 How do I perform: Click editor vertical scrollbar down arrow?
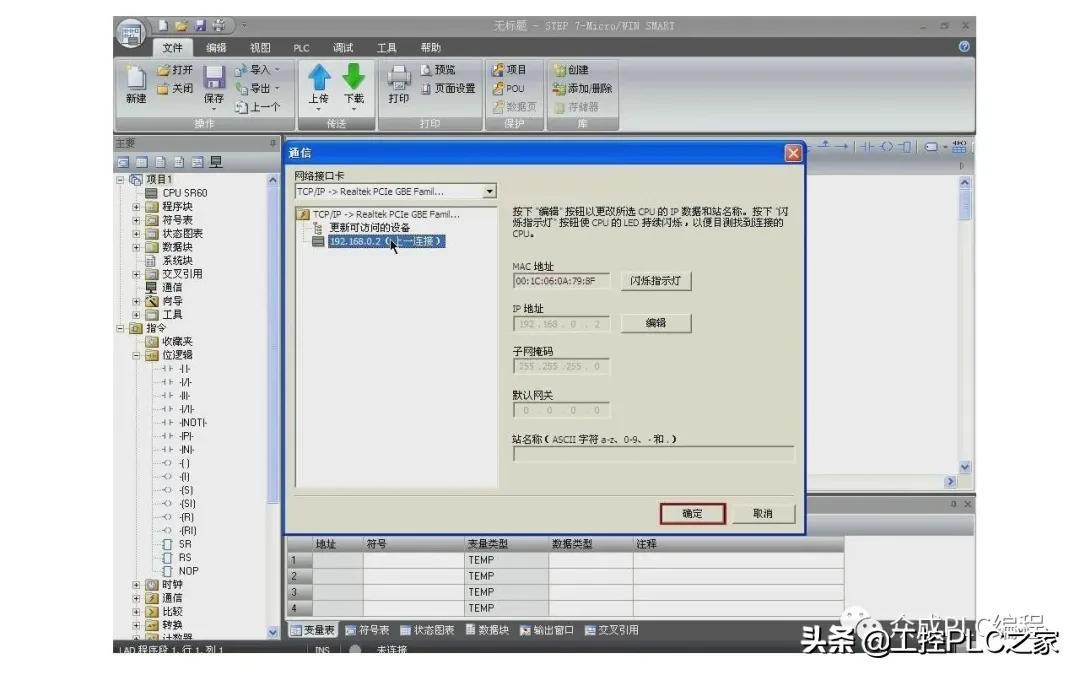point(965,467)
